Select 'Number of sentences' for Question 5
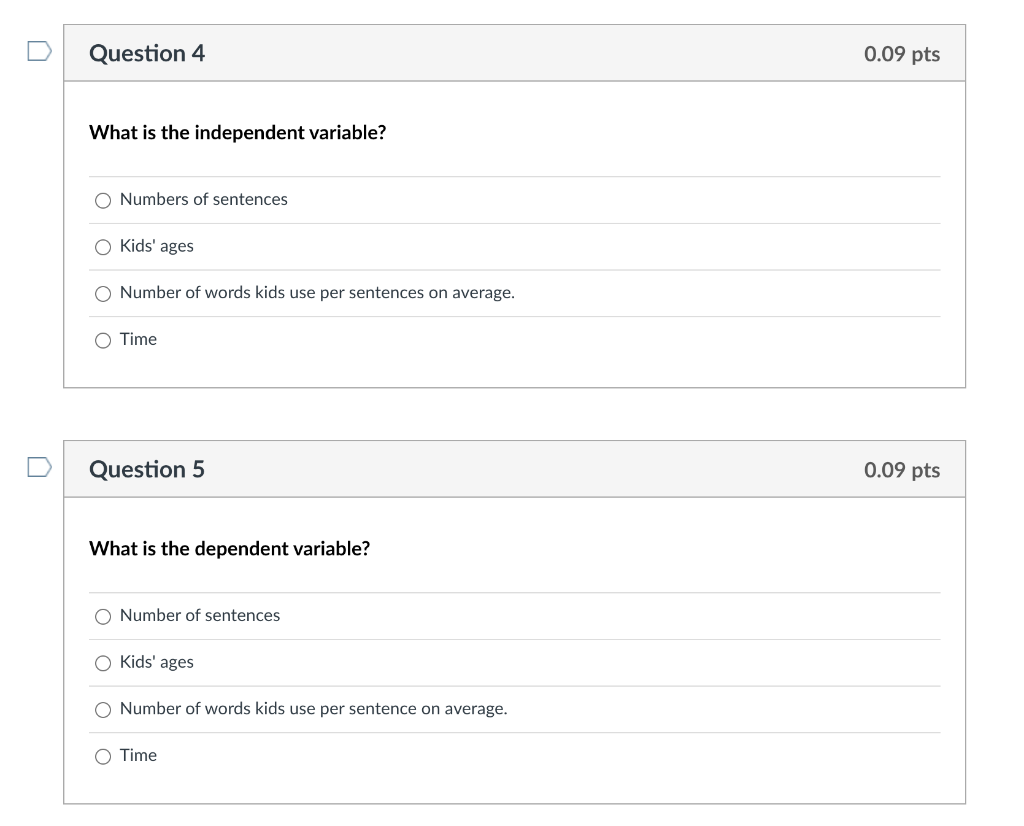This screenshot has width=1024, height=826. pos(103,616)
